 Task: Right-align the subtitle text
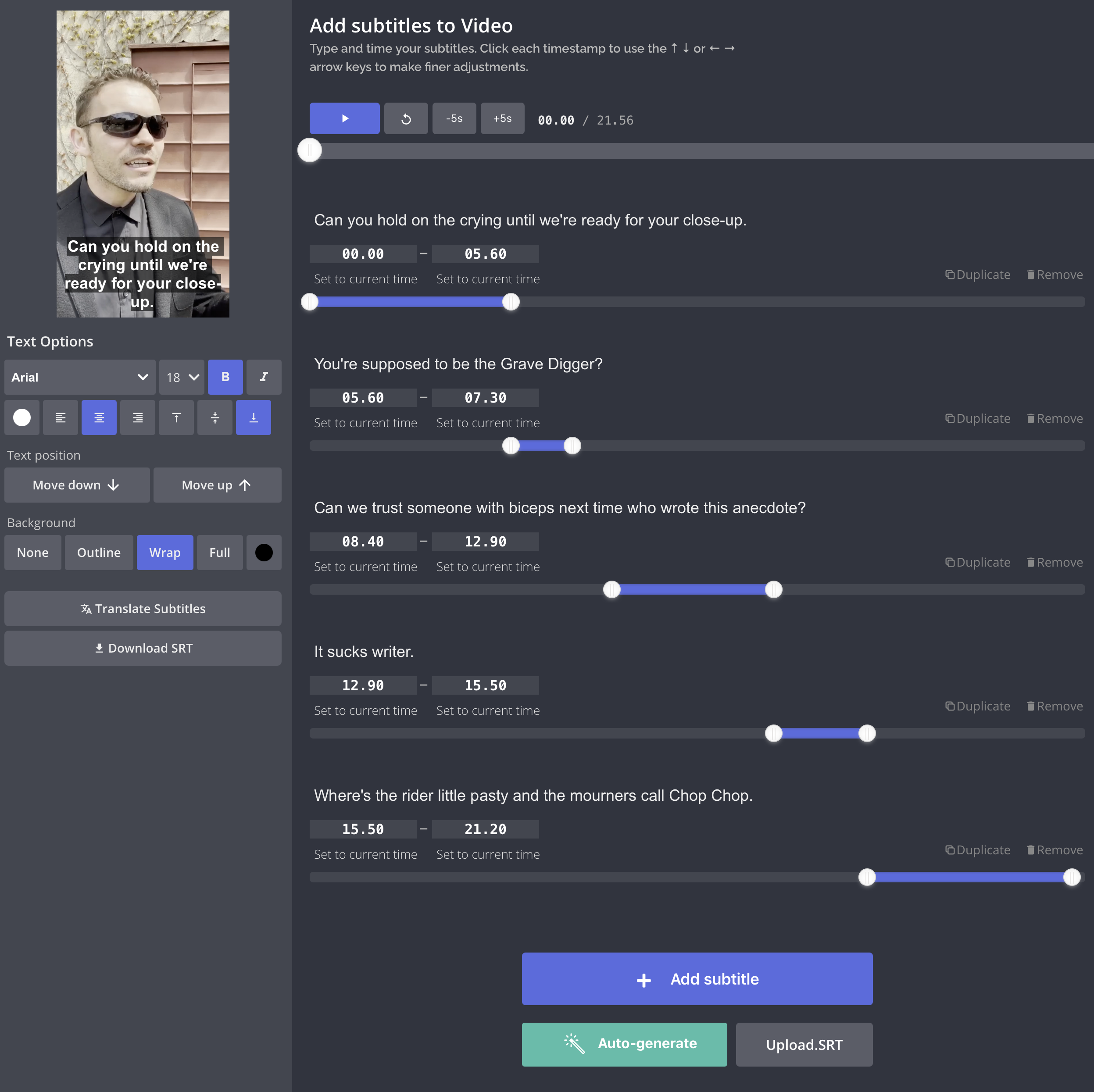click(x=138, y=418)
